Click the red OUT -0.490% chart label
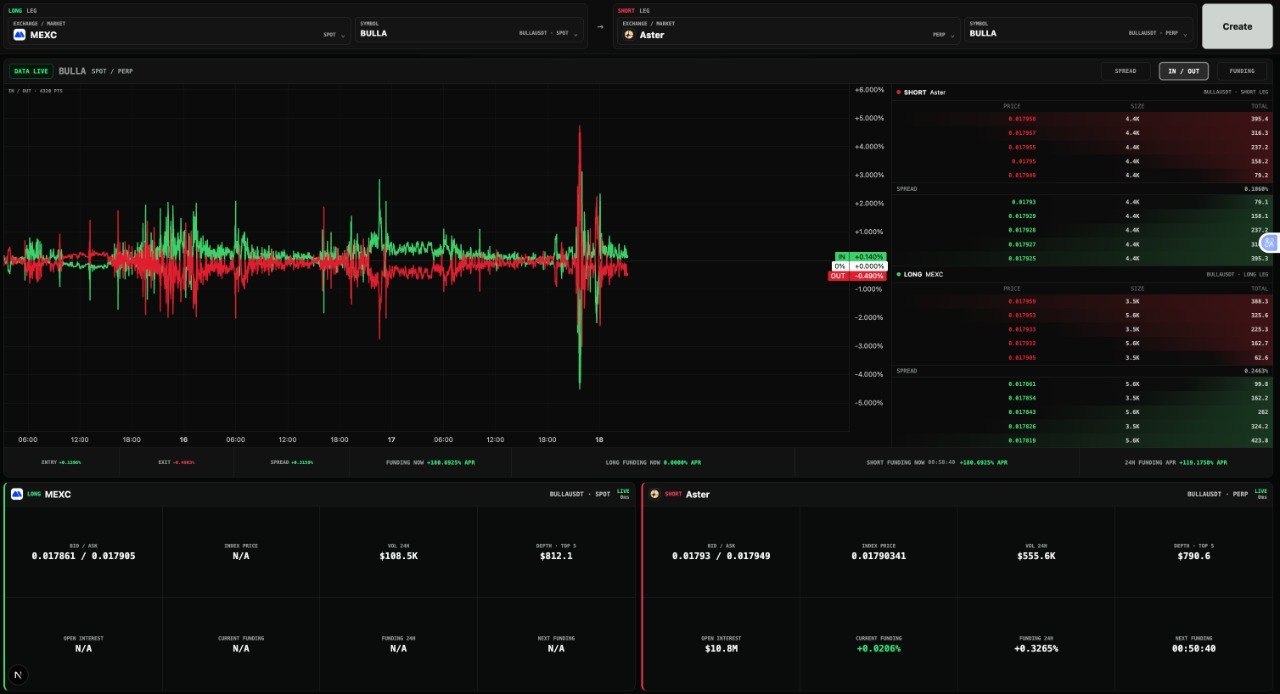Image resolution: width=1280 pixels, height=694 pixels. click(857, 276)
